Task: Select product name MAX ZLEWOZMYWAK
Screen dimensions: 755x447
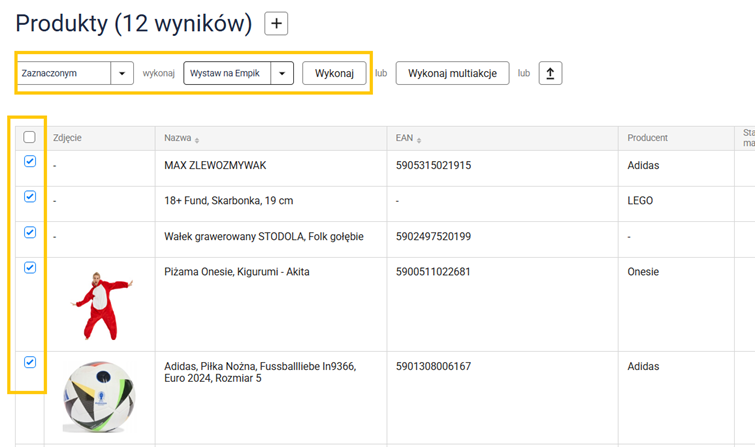Action: click(215, 165)
